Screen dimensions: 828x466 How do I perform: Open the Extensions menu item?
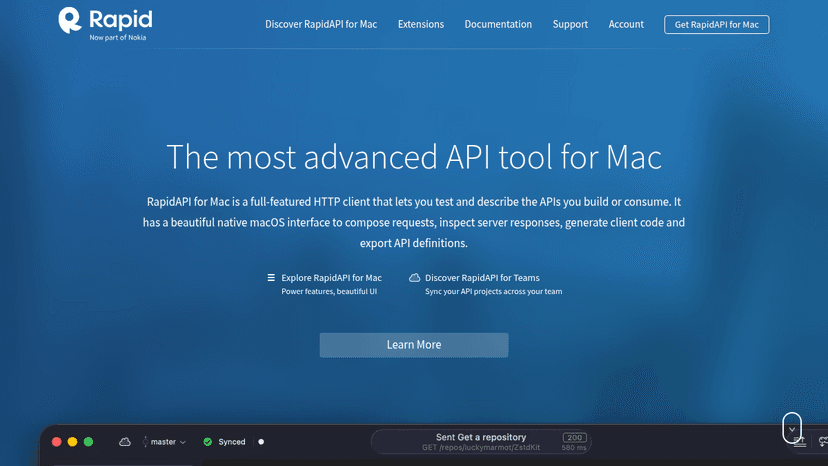click(x=421, y=24)
